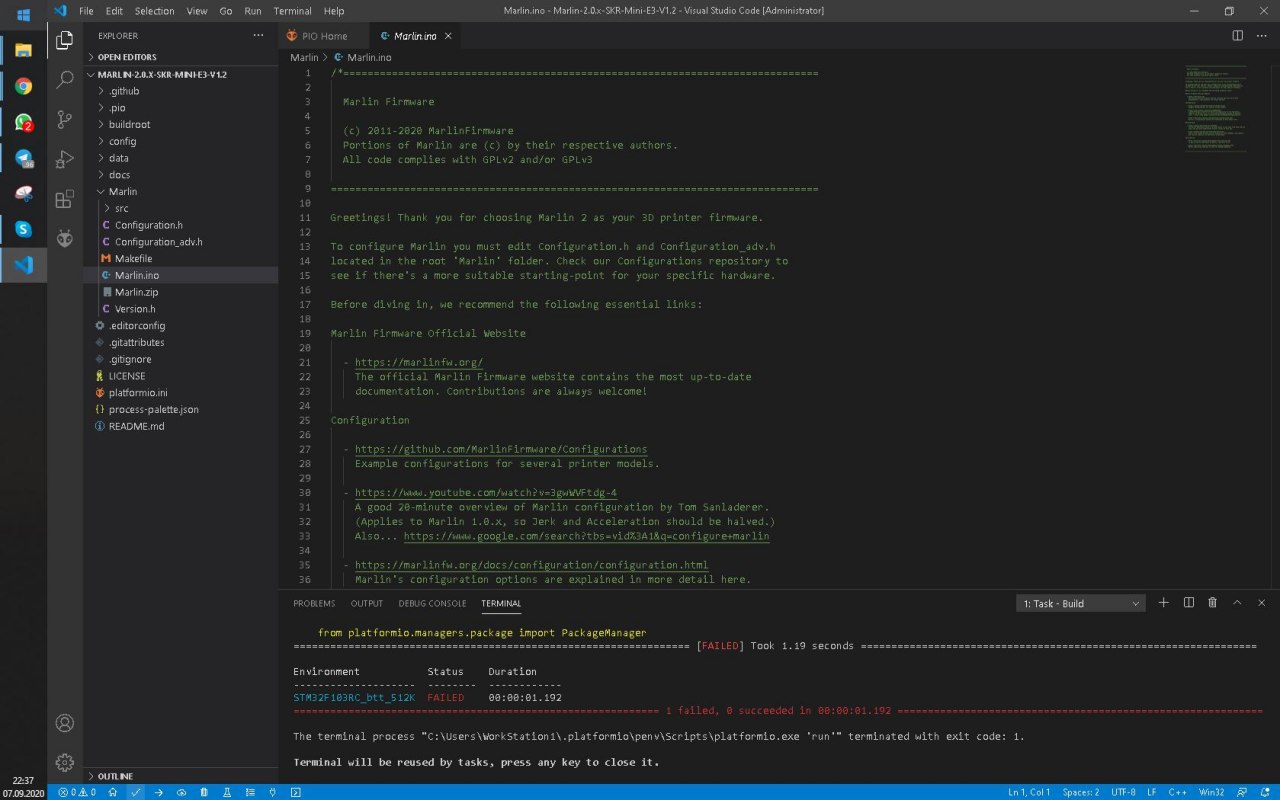Expand the OUTLINE section
Screen dimensions: 1280x800
(115, 776)
